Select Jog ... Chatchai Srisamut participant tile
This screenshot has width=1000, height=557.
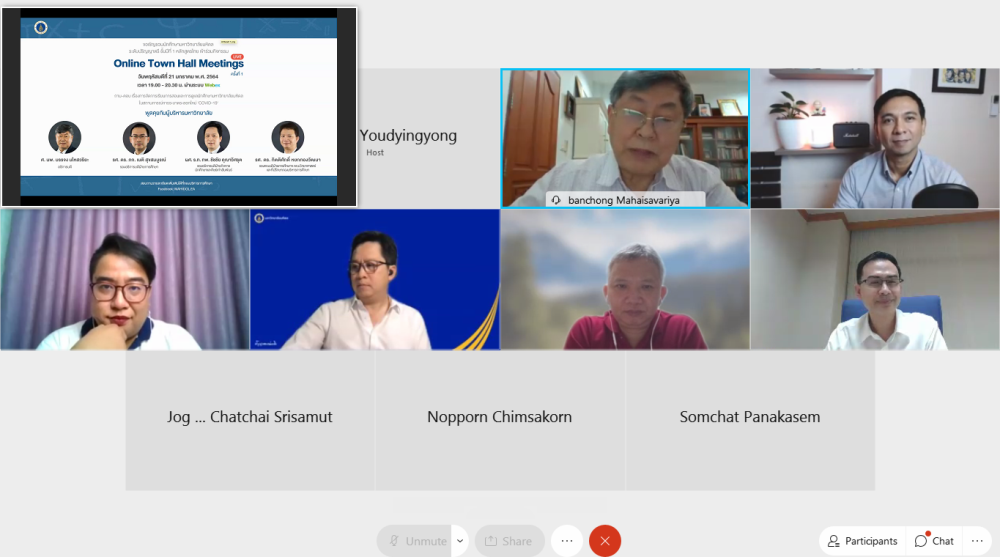[250, 418]
